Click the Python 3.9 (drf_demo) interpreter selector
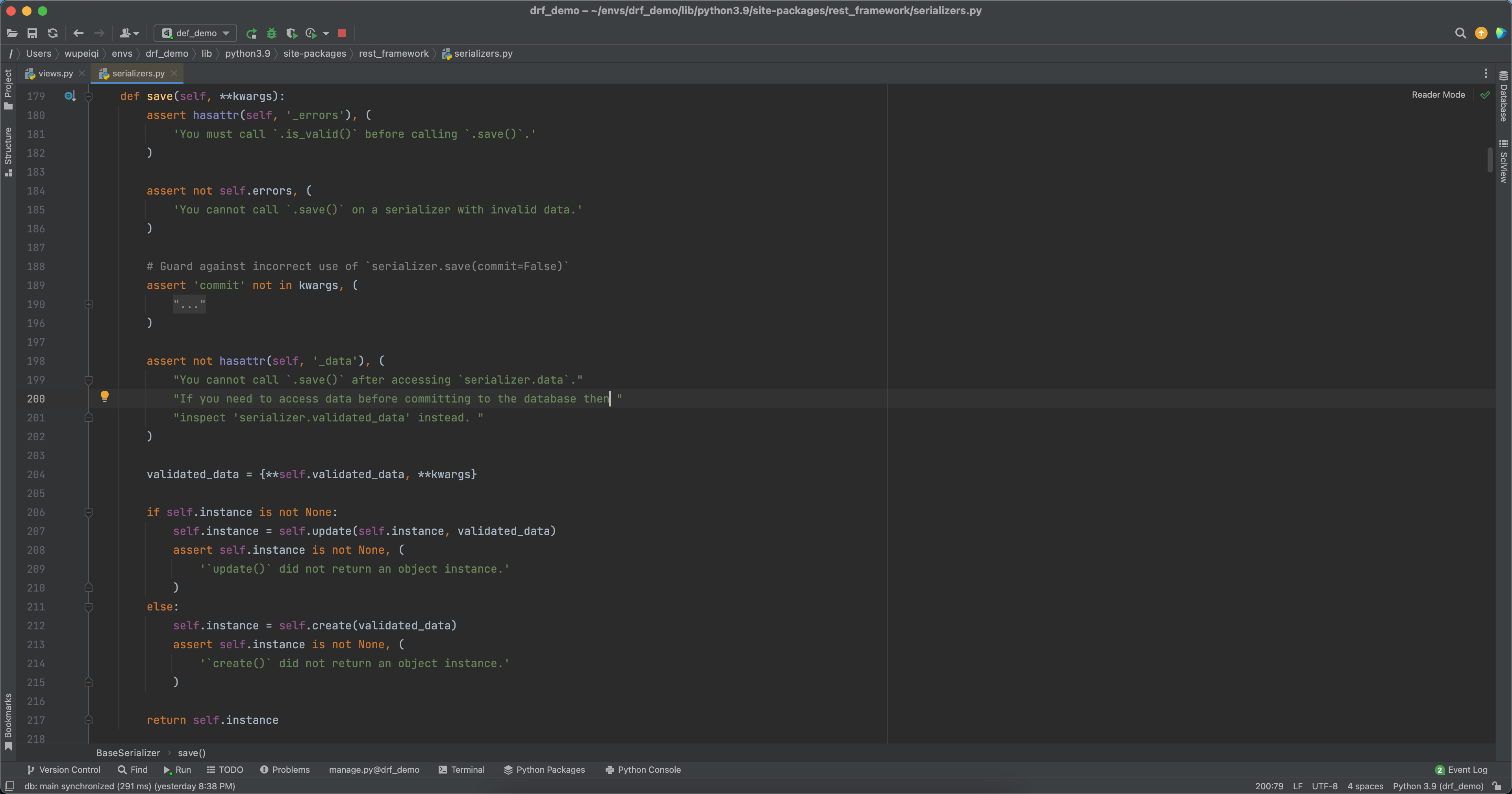 coord(1438,787)
